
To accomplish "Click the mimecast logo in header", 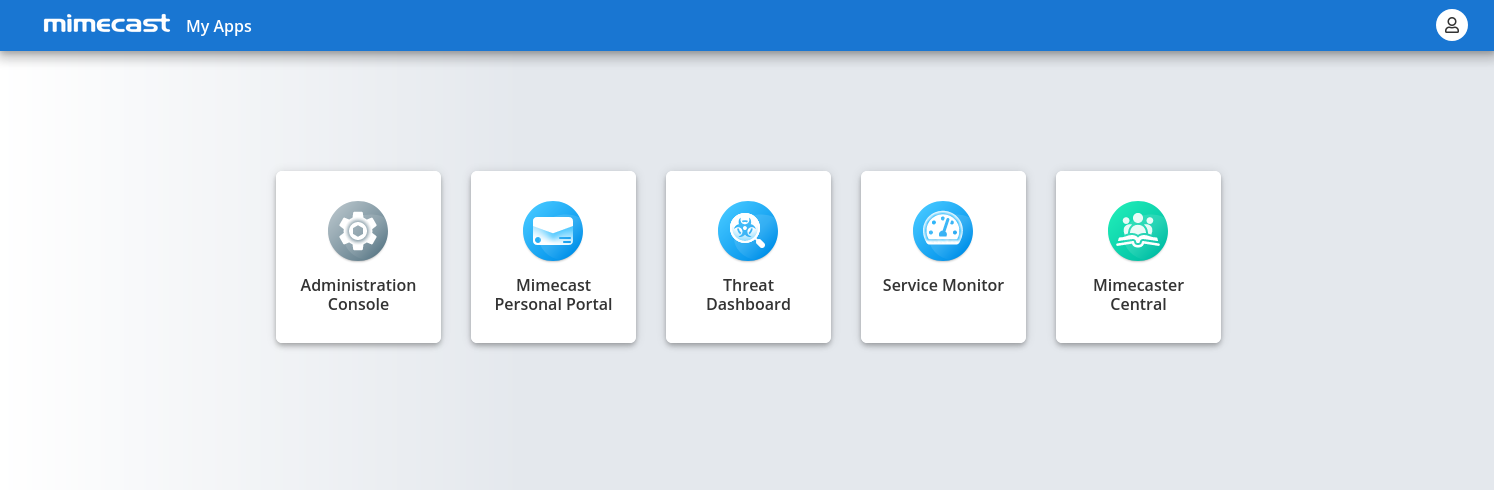I will coord(107,25).
